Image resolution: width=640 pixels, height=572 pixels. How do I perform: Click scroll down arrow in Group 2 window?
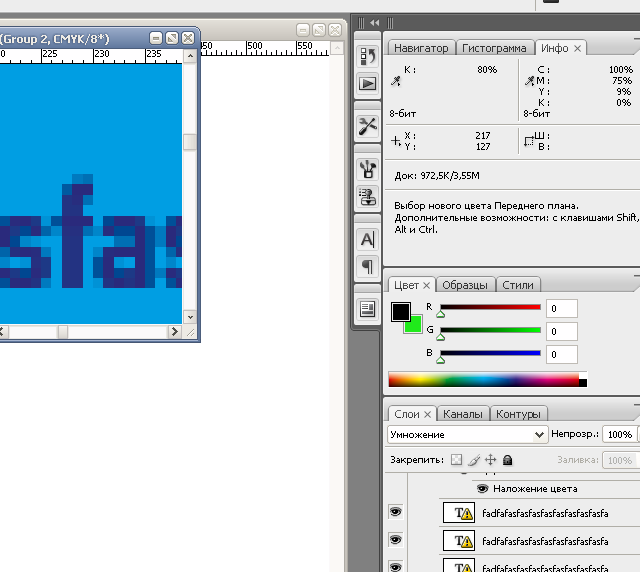coord(190,317)
